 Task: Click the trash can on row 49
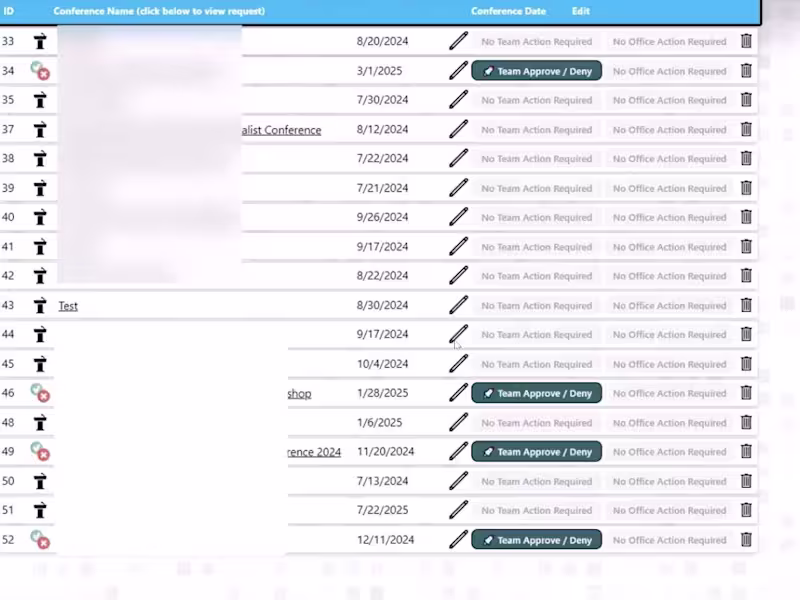click(x=746, y=452)
